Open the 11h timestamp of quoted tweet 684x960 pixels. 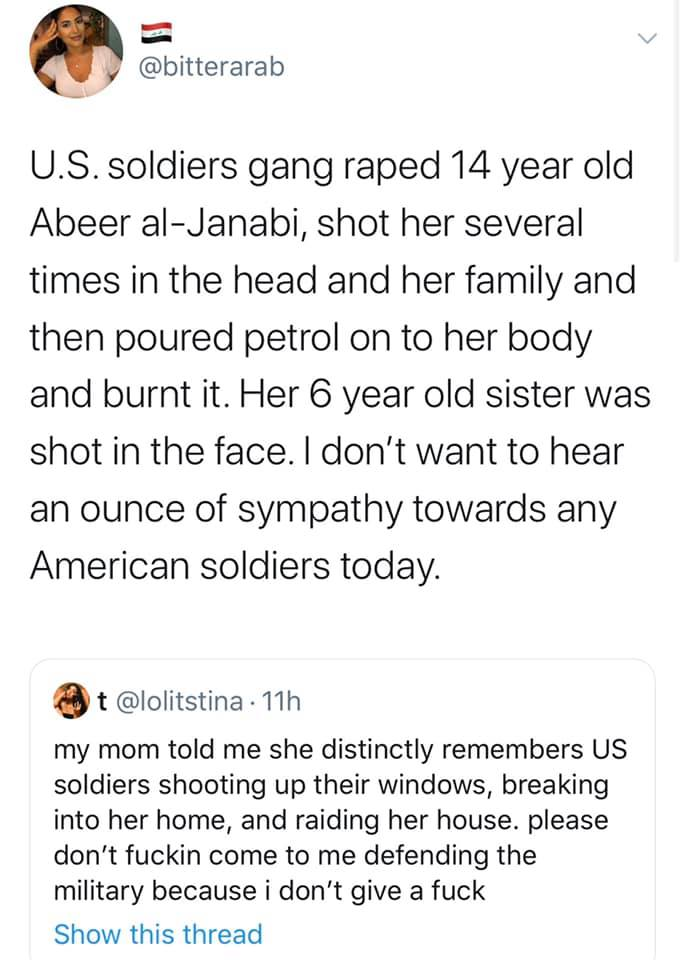coord(281,700)
